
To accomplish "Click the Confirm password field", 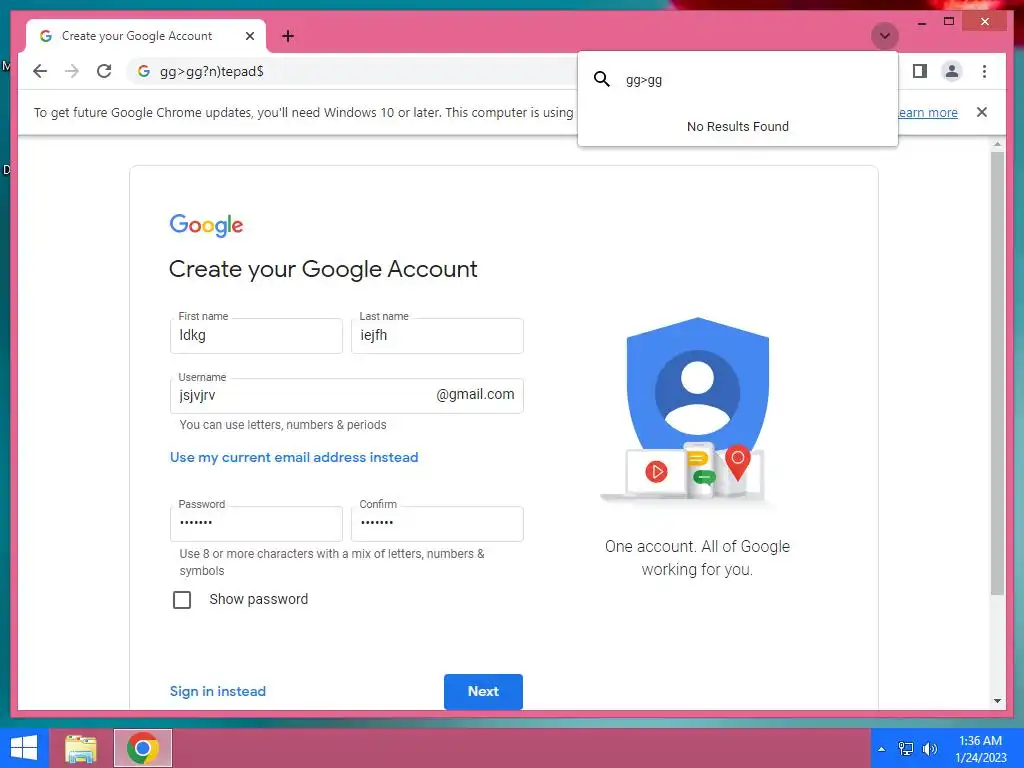I will 437,524.
